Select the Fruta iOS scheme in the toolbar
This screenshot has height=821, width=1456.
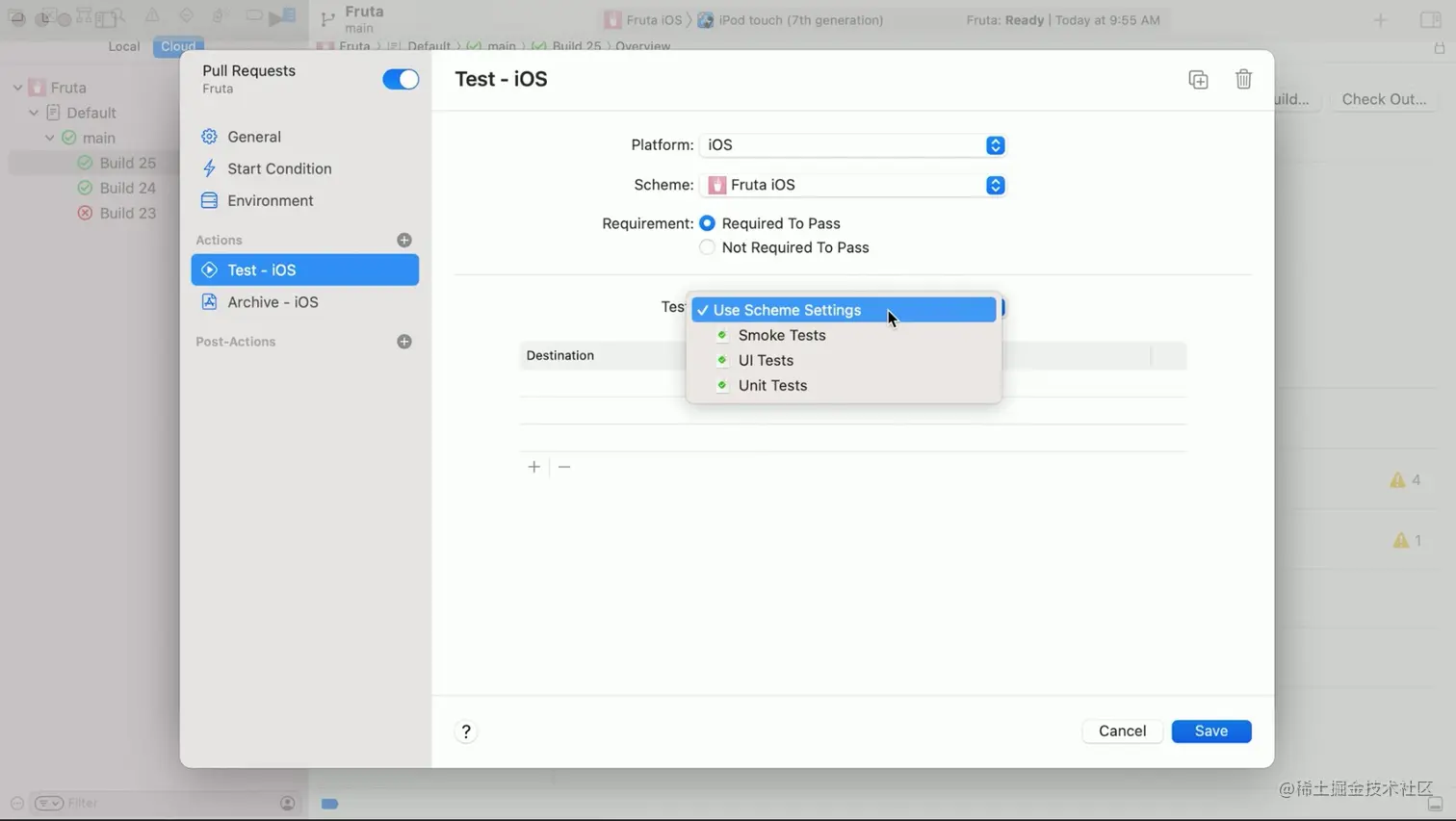643,20
